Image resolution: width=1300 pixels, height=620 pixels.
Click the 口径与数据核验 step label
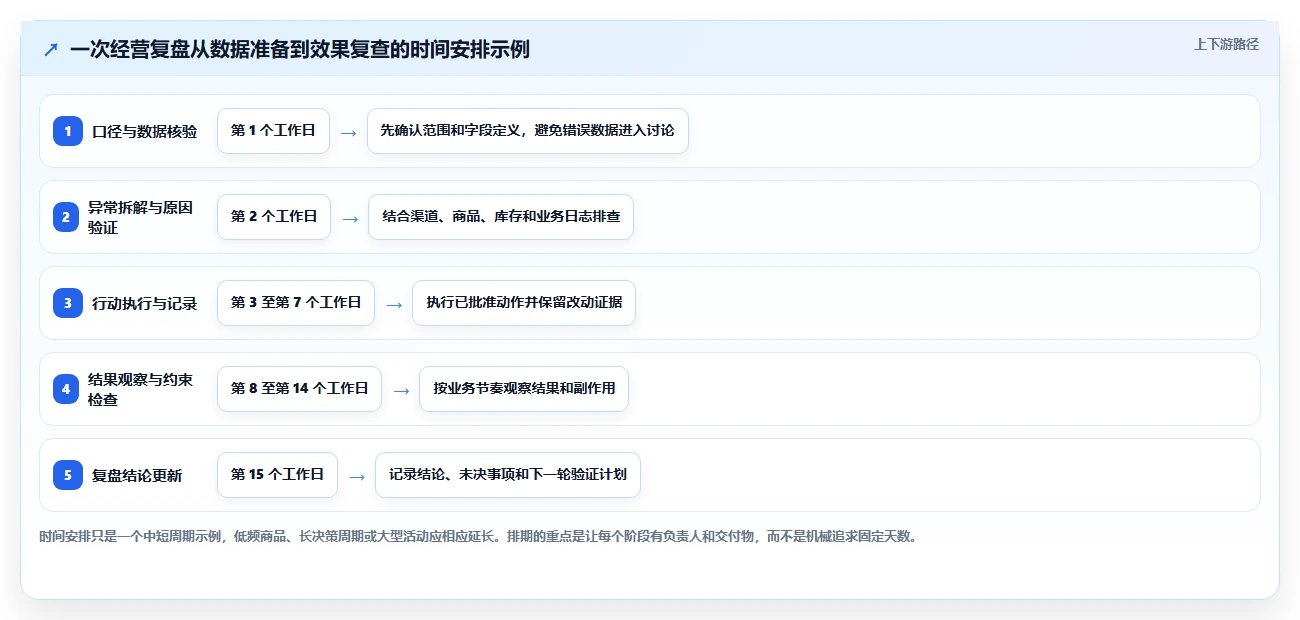[144, 131]
